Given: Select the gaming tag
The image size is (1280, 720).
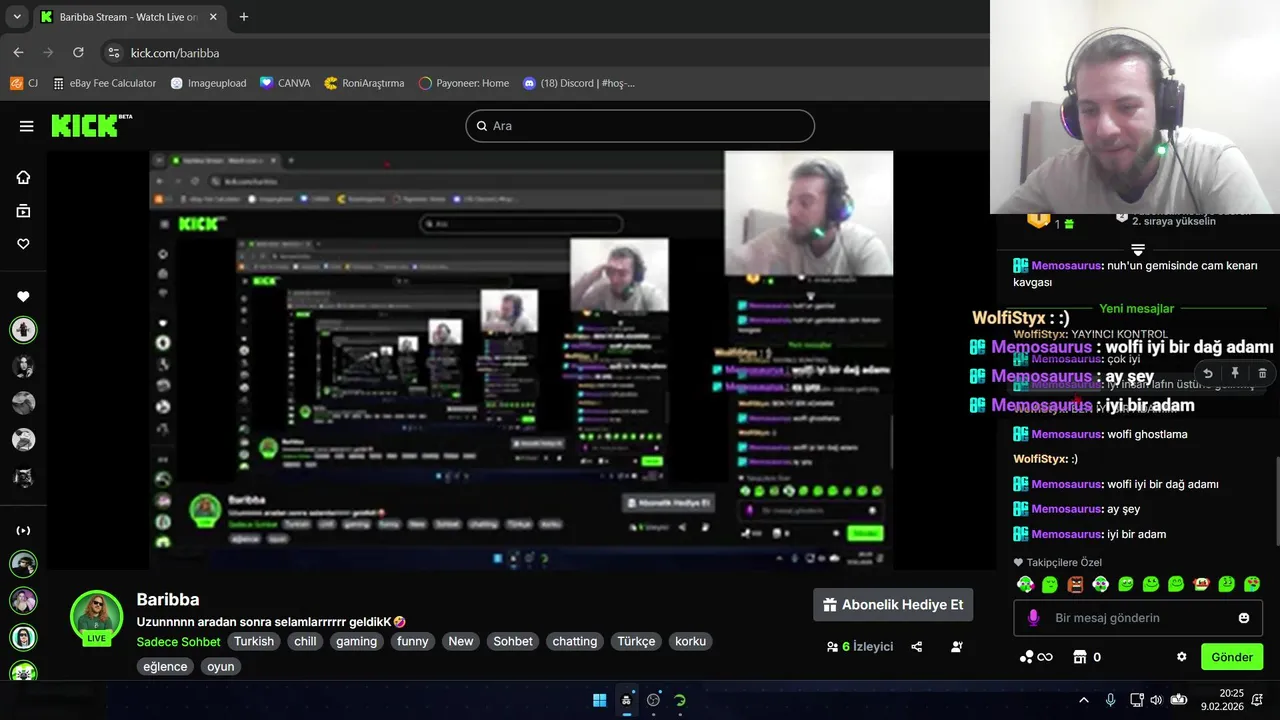Looking at the screenshot, I should [x=356, y=642].
